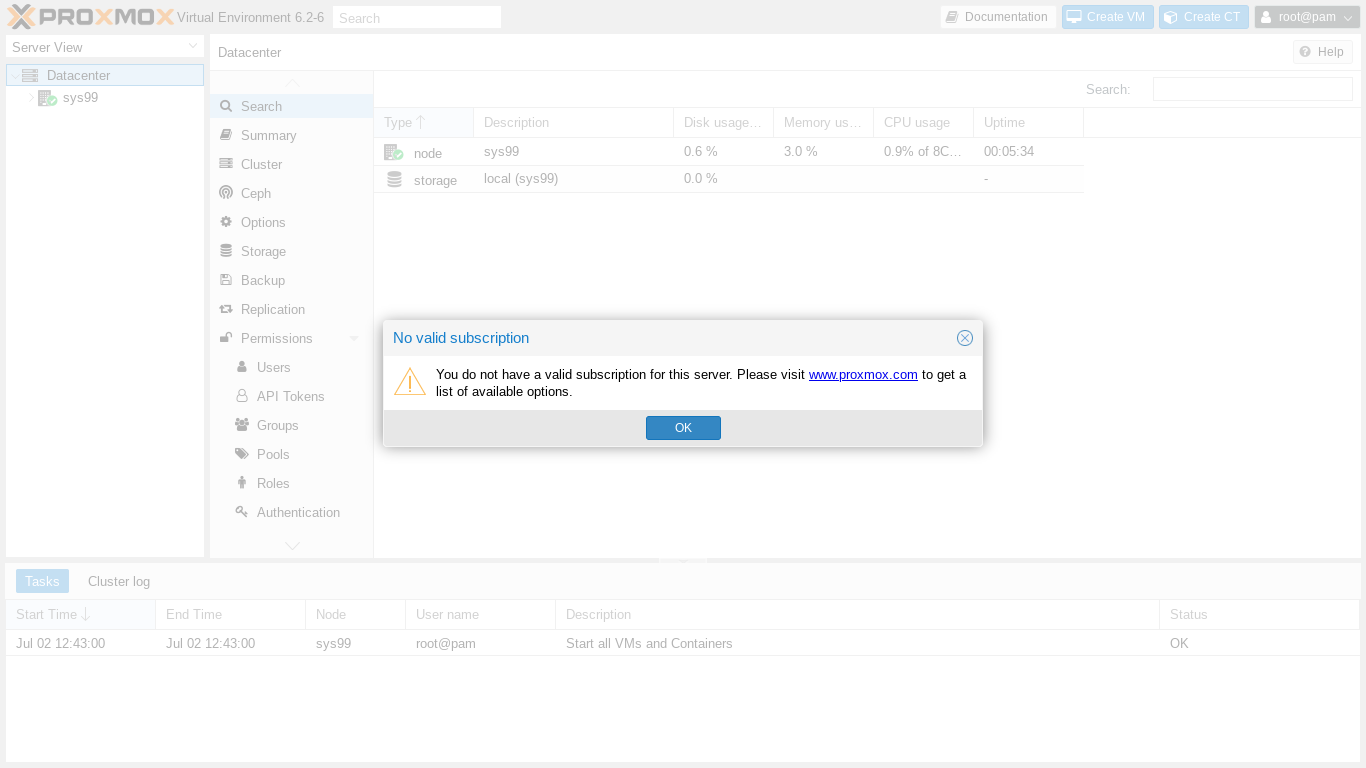Viewport: 1366px width, 768px height.
Task: Switch to the Cluster log tab
Action: pos(119,581)
